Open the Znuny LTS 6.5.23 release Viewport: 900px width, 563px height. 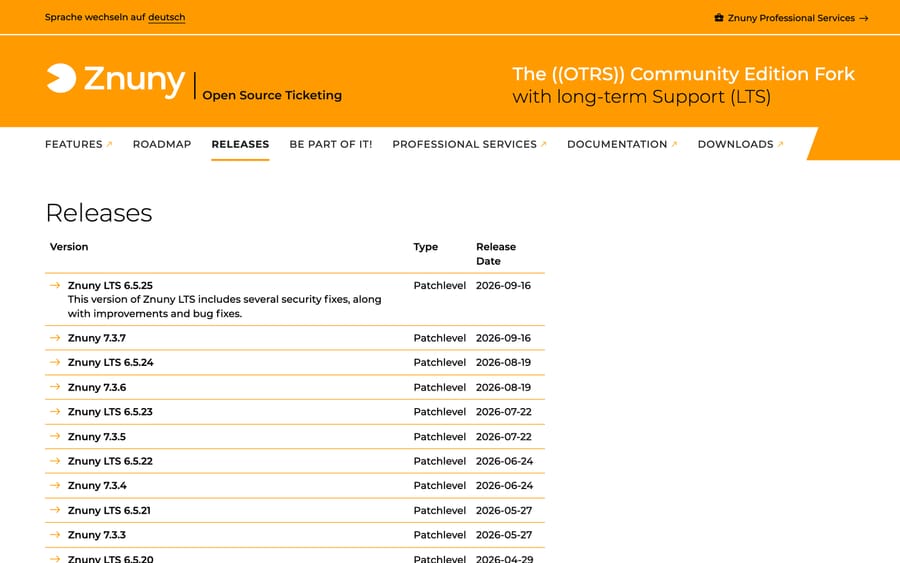click(x=110, y=411)
